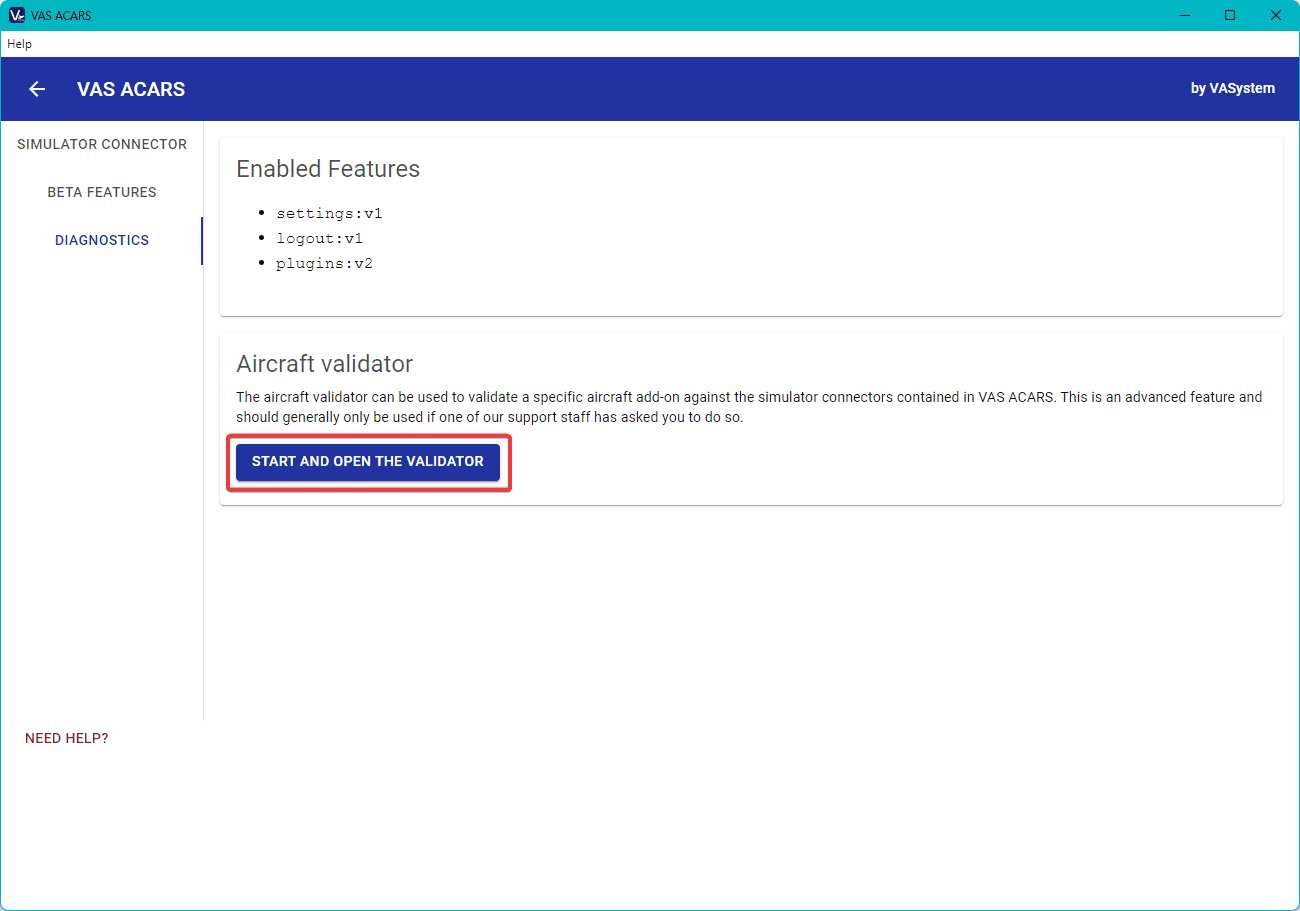The image size is (1300, 911).
Task: Open the Beta Features tab
Action: pyautogui.click(x=102, y=192)
